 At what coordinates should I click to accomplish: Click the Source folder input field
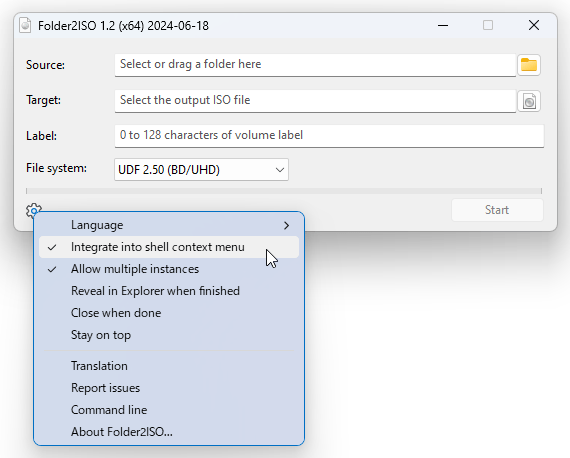coord(315,65)
